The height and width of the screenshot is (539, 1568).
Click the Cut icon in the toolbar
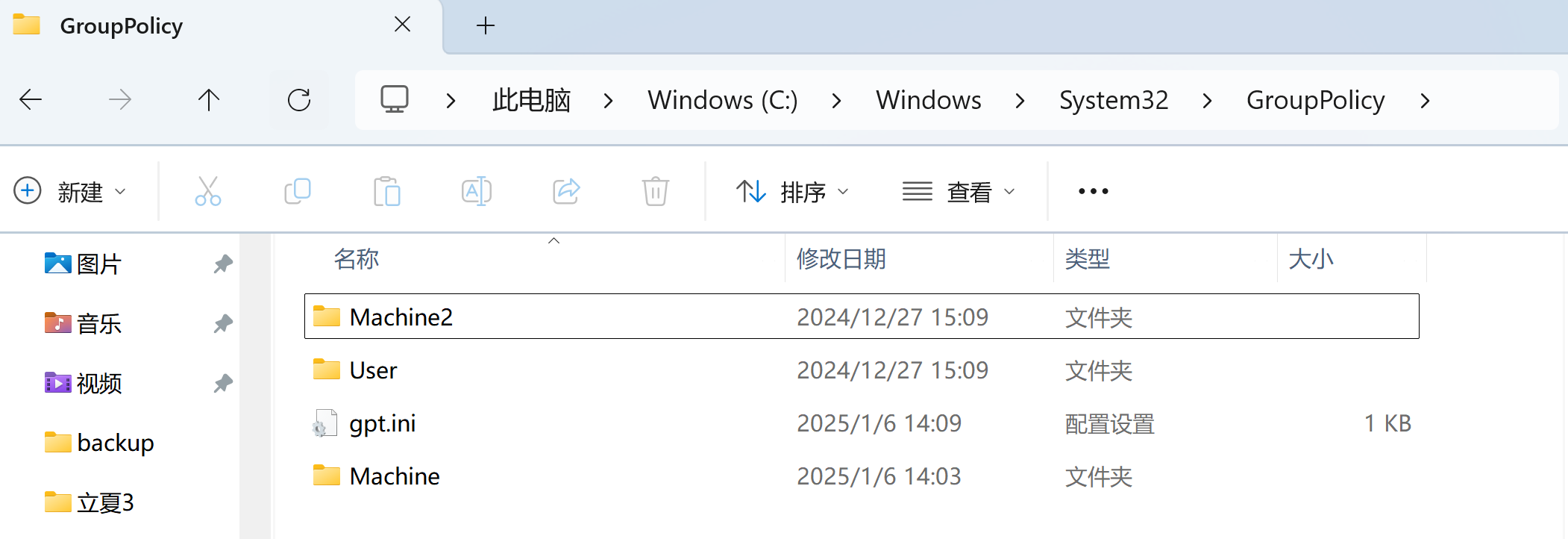click(x=207, y=191)
